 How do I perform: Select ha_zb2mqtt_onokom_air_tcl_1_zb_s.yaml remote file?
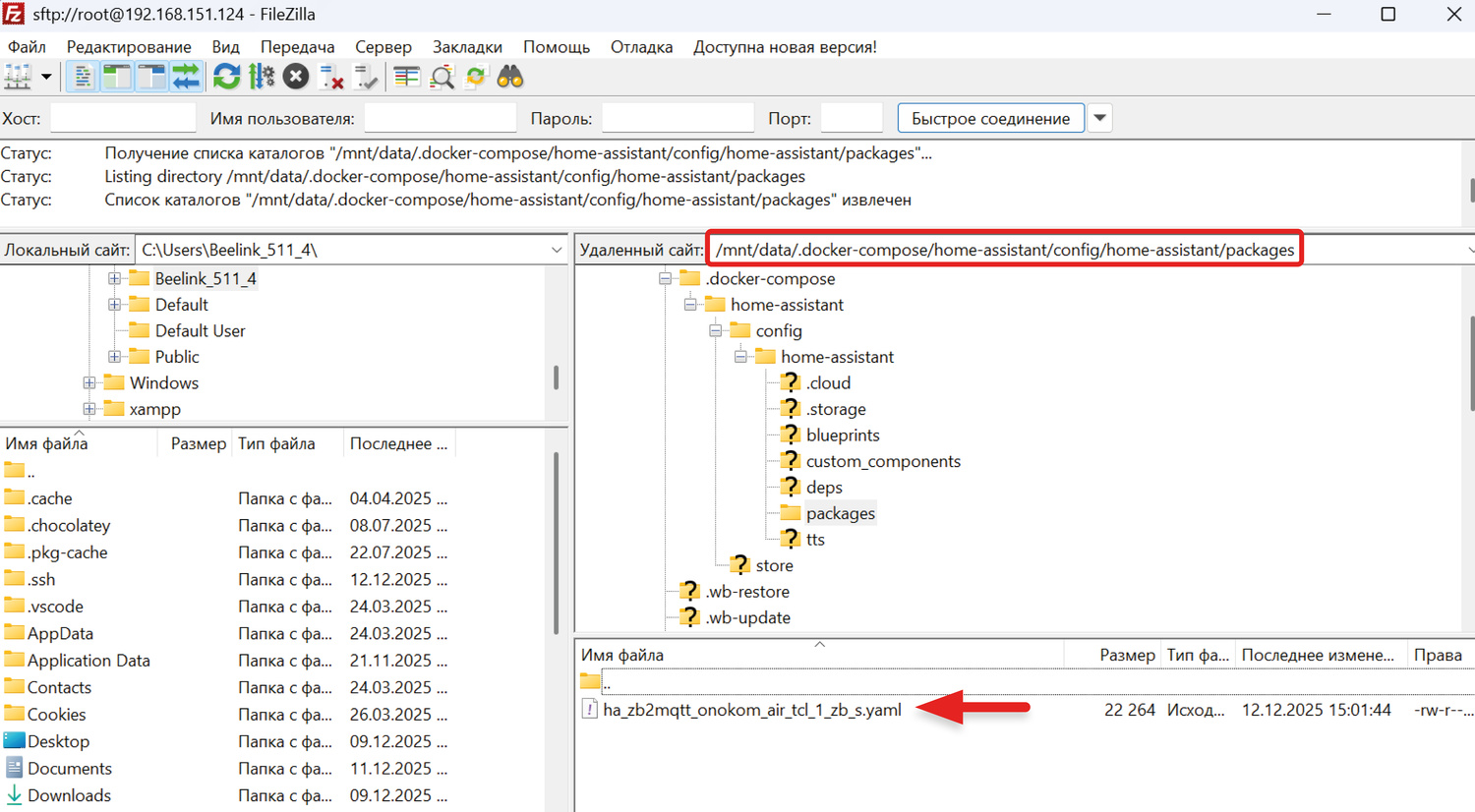pos(752,710)
